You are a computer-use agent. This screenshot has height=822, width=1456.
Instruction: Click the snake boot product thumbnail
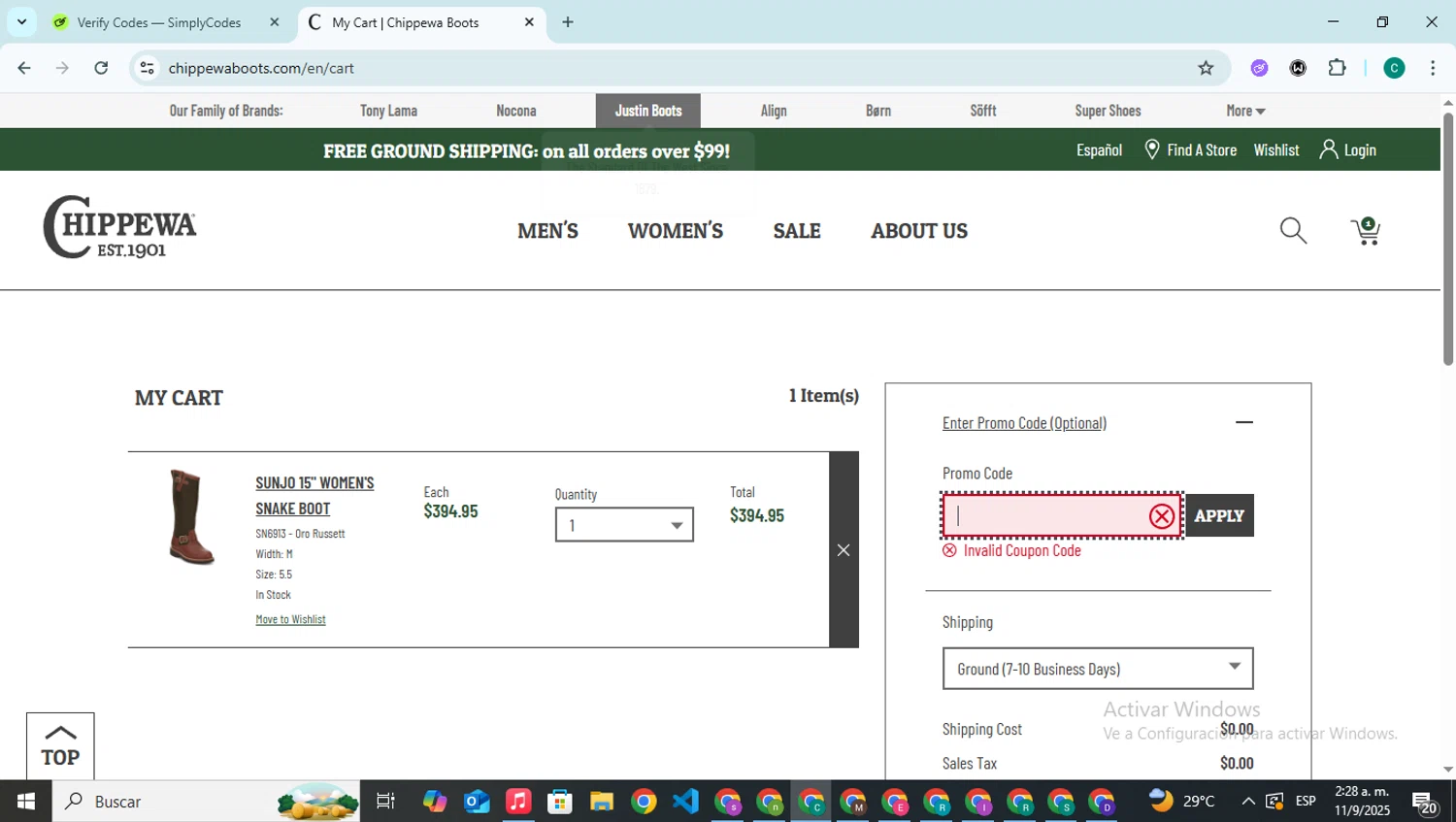pyautogui.click(x=191, y=516)
